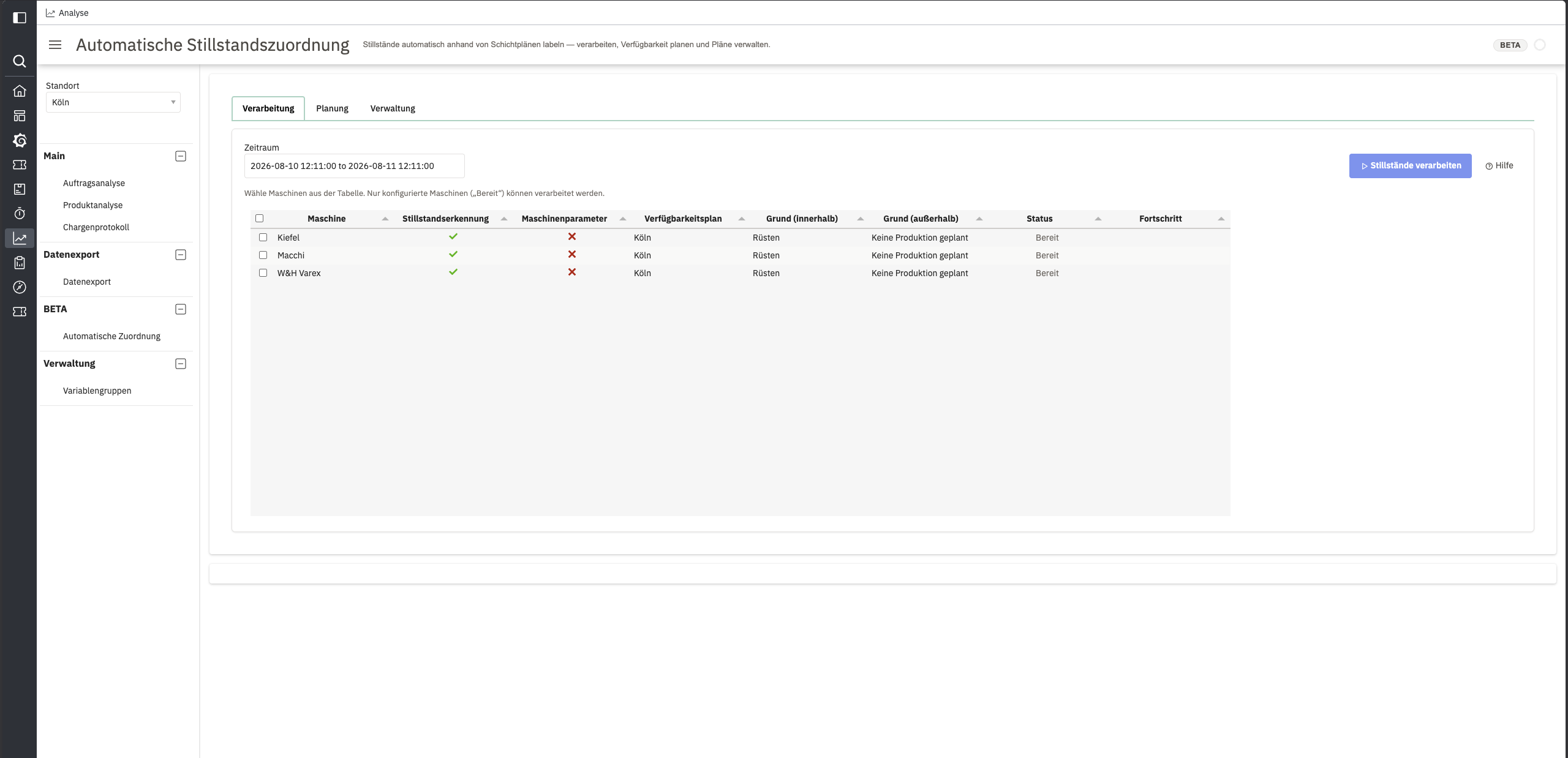Sort table by Maschine column arrow
This screenshot has width=1568, height=758.
(x=385, y=219)
